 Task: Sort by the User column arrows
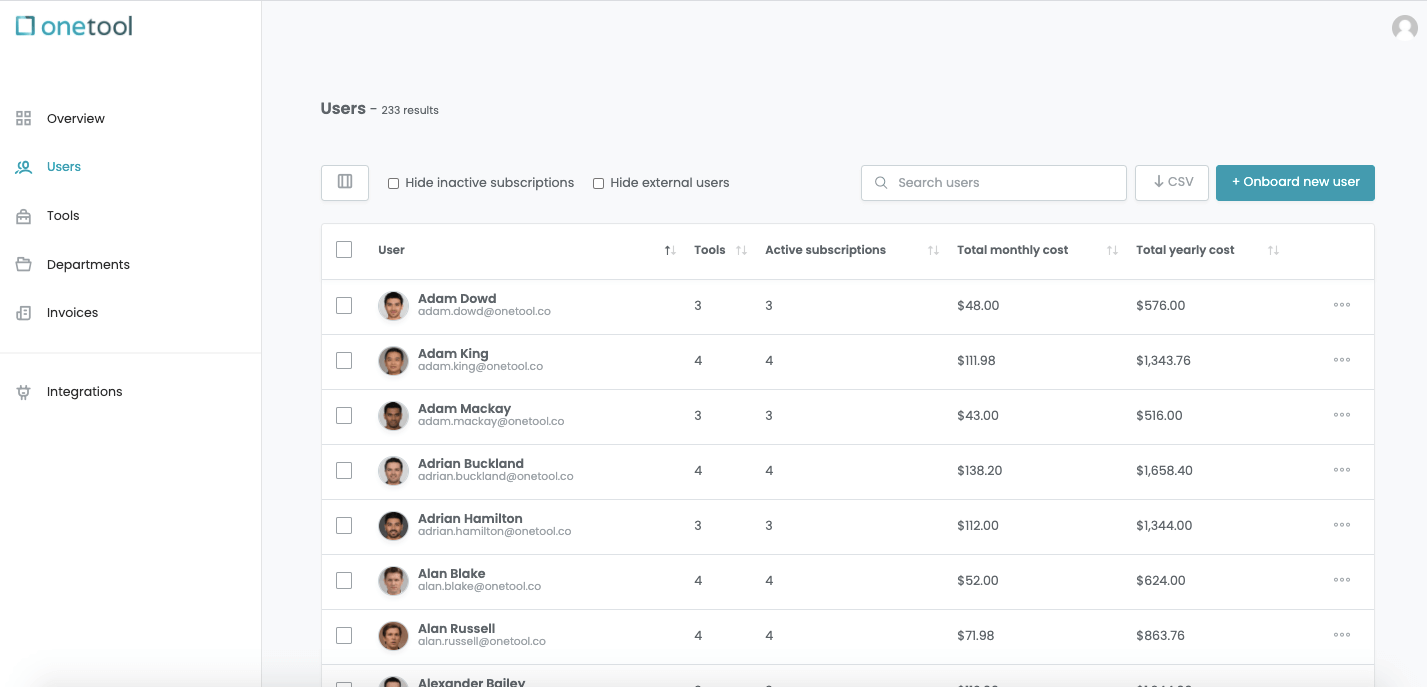click(x=670, y=250)
